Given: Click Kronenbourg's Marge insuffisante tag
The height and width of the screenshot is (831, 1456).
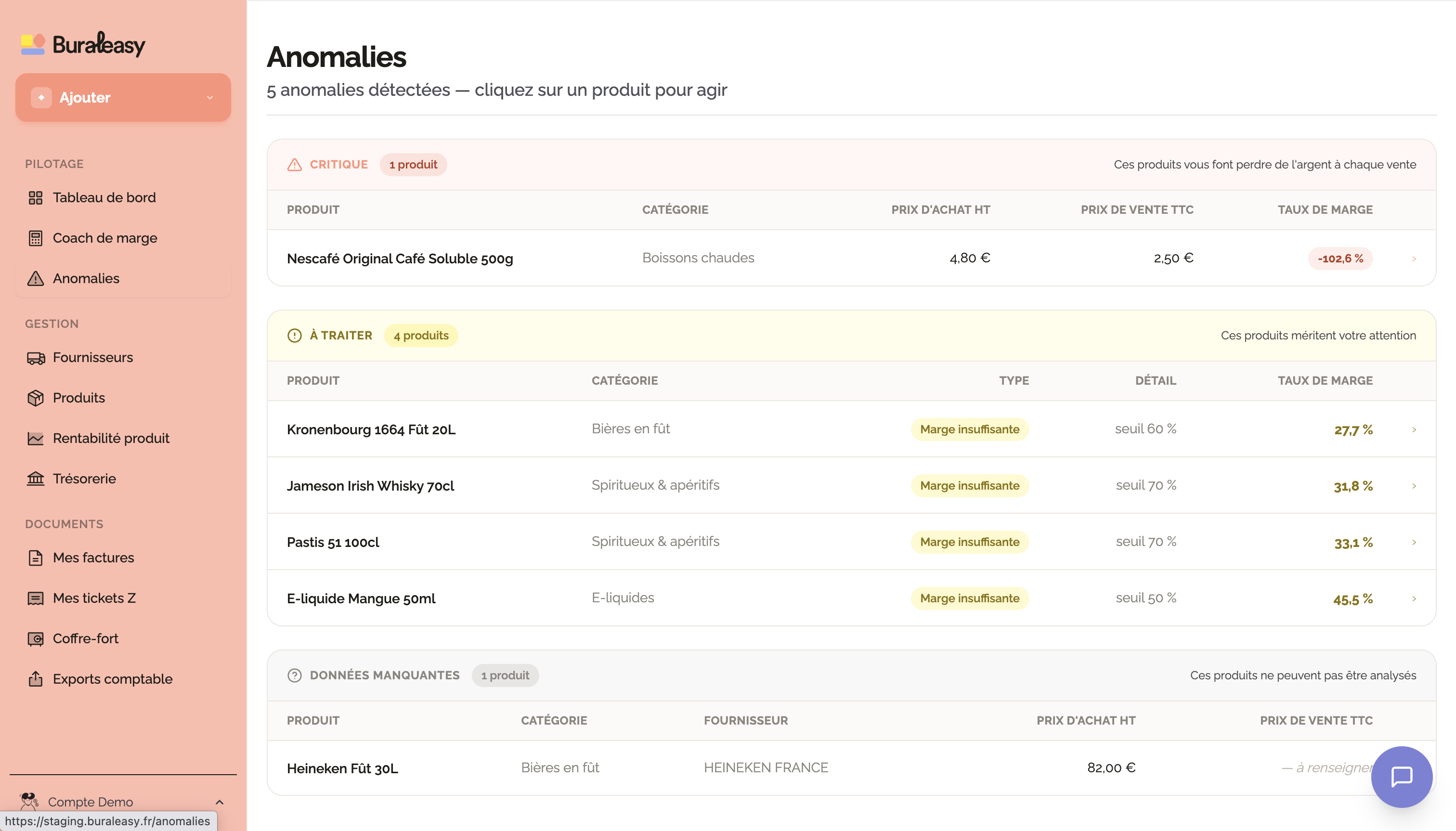Looking at the screenshot, I should click(969, 430).
